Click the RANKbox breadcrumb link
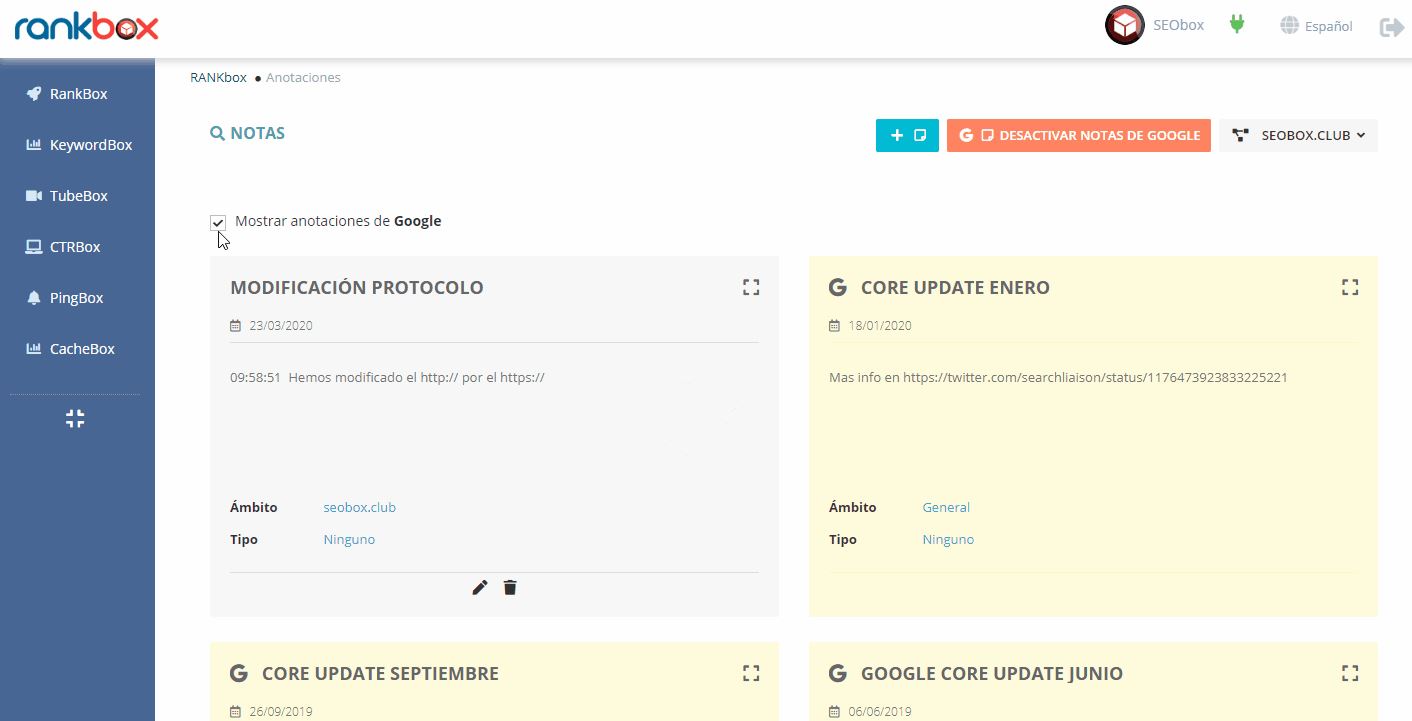This screenshot has height=721, width=1412. click(218, 77)
